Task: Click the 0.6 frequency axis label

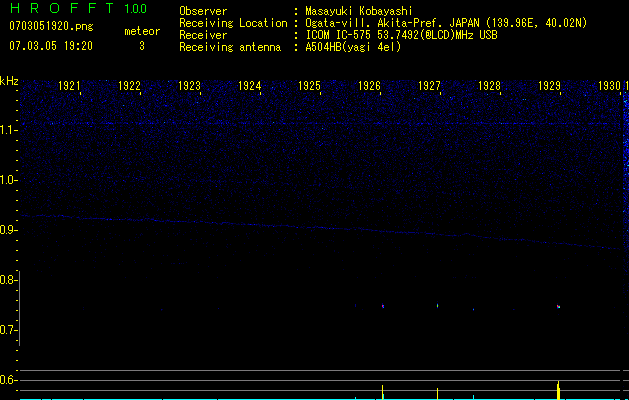Action: click(8, 380)
